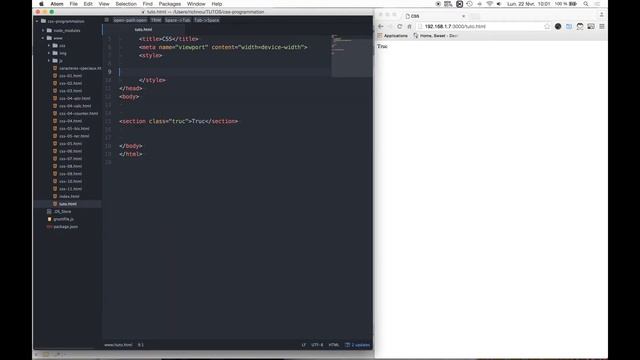Open the Edit menu
Viewport: 640px width, 360px height.
88,4
